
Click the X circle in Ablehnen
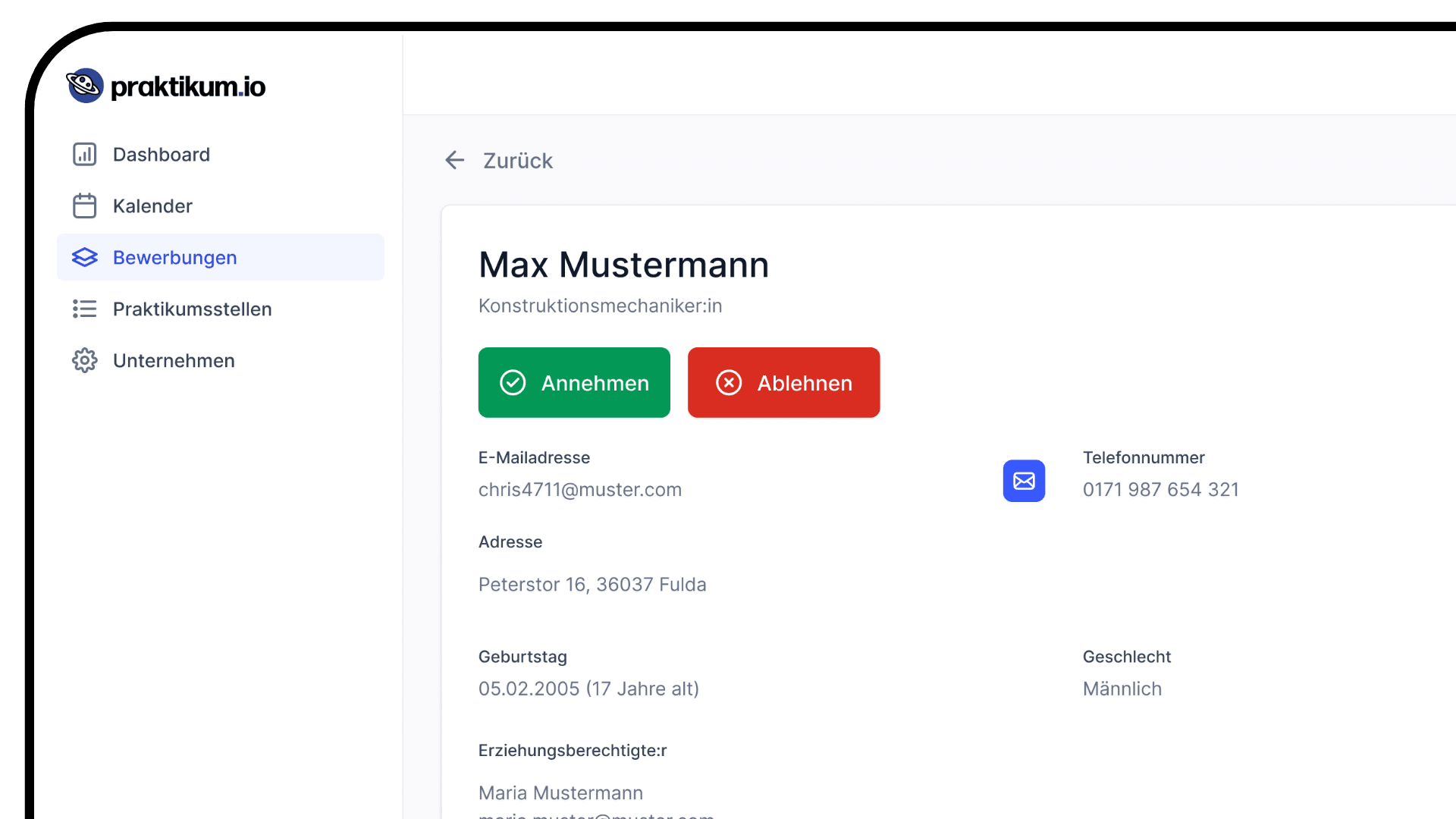click(x=729, y=383)
